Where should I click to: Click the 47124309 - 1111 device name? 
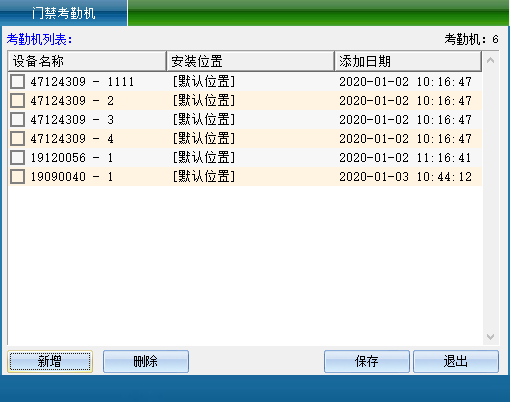coord(82,82)
